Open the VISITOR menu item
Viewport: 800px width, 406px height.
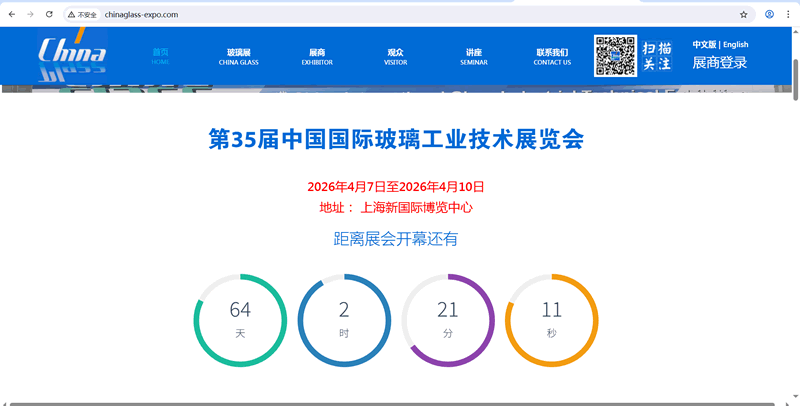(x=395, y=56)
